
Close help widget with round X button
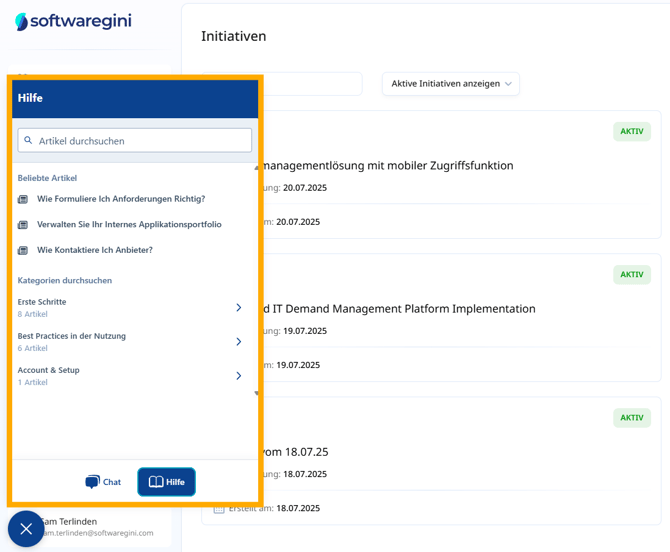click(x=26, y=528)
